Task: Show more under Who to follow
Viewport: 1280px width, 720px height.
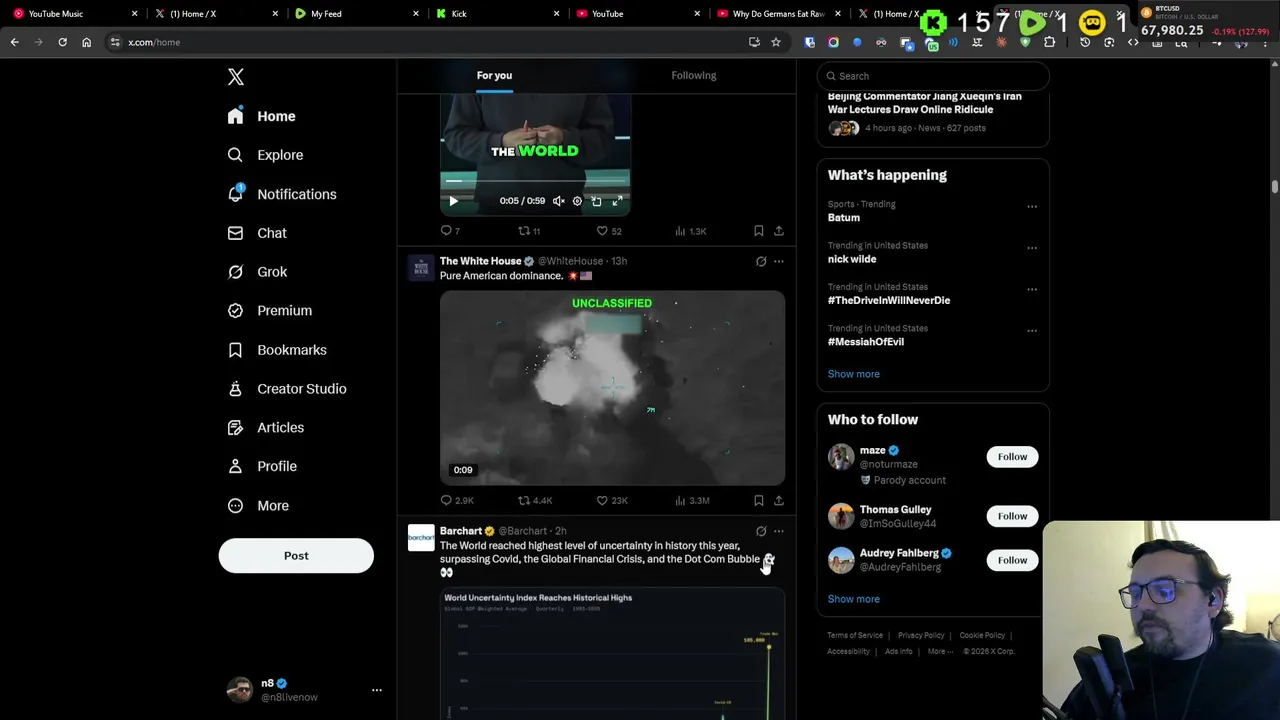Action: click(854, 599)
